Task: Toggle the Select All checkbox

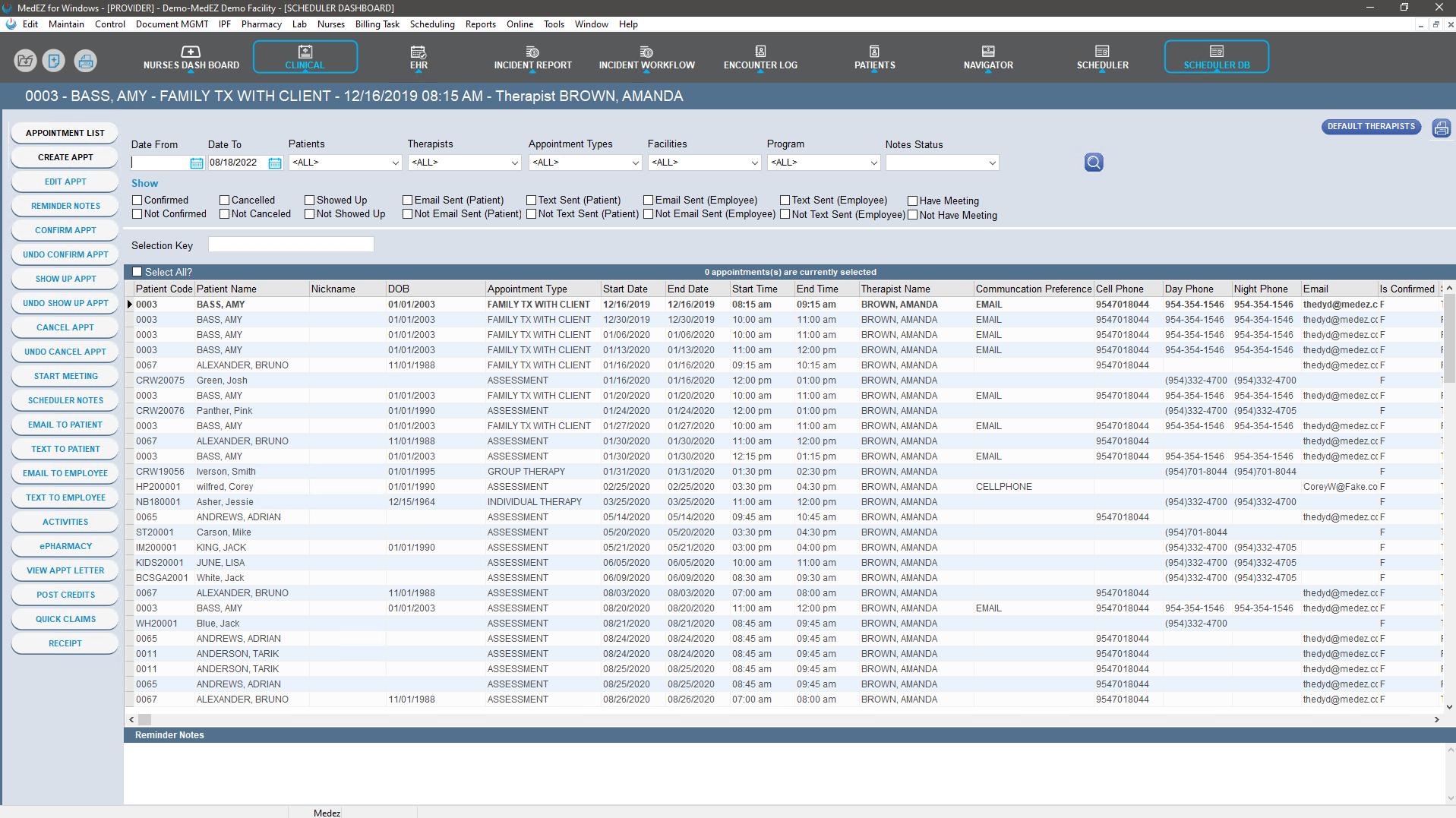Action: [x=137, y=272]
